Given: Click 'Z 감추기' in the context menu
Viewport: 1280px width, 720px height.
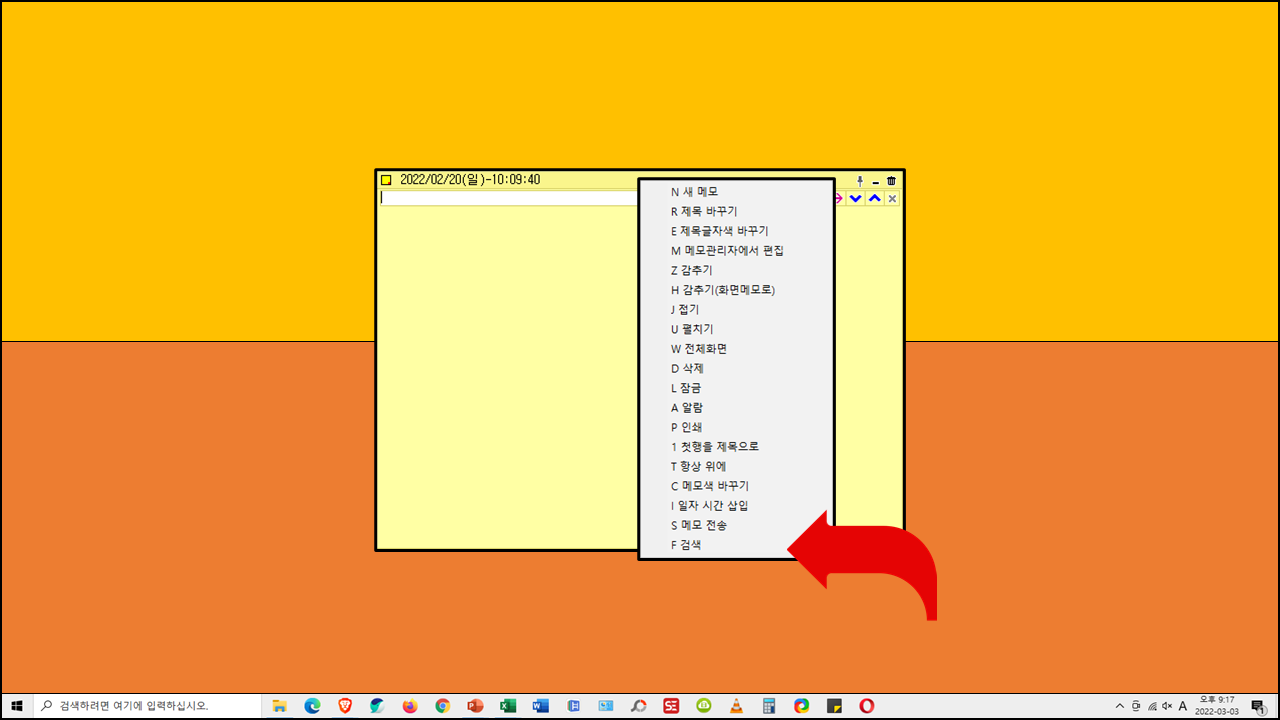Looking at the screenshot, I should [x=736, y=270].
